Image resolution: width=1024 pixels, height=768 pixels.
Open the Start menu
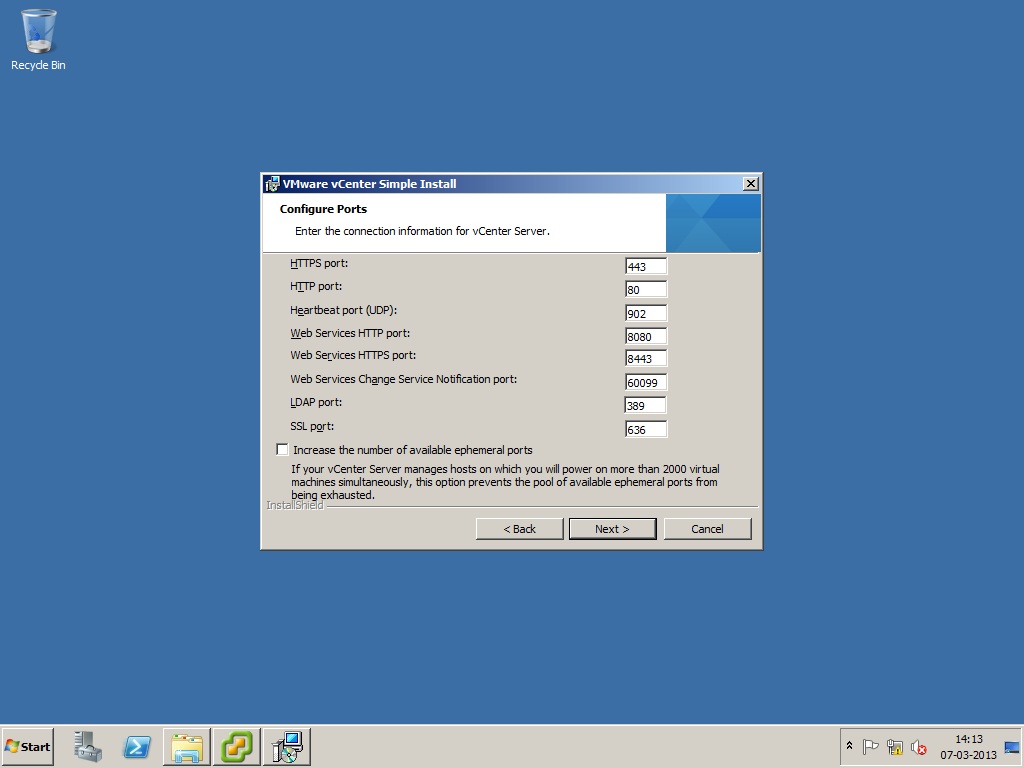[x=27, y=746]
